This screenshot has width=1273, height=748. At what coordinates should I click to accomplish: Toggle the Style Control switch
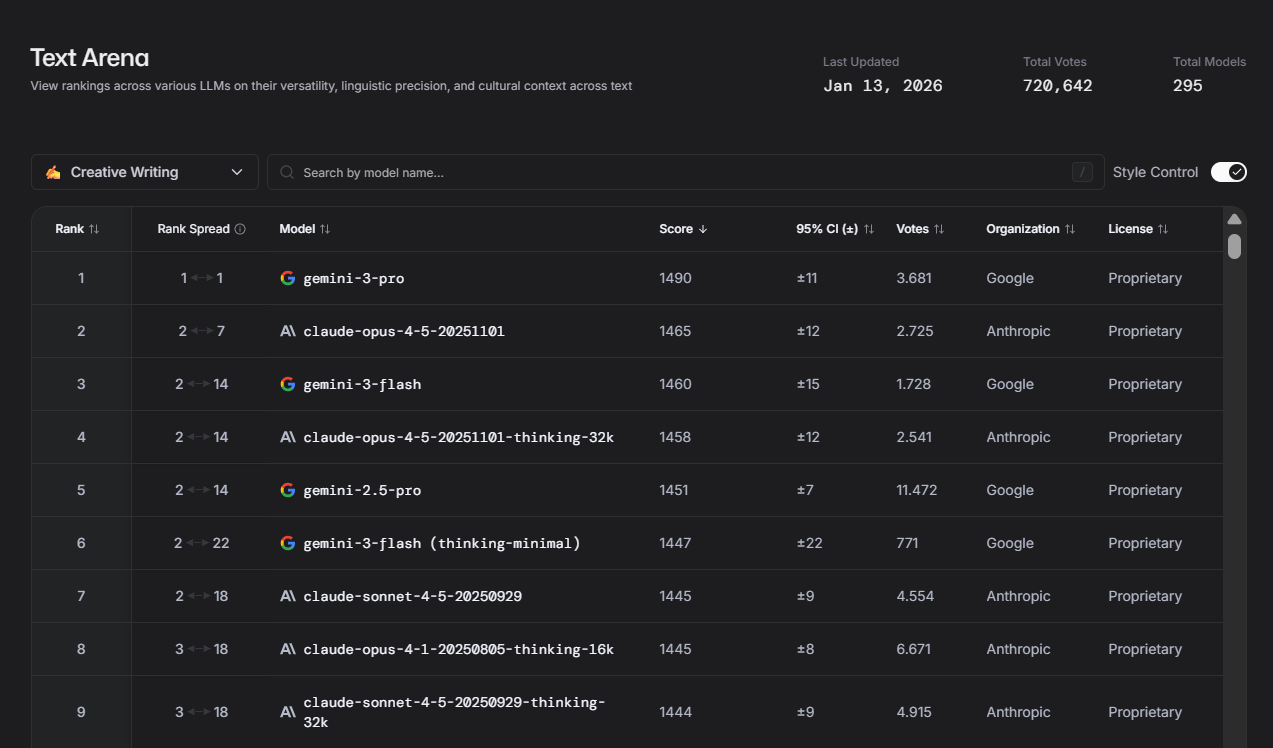point(1229,172)
